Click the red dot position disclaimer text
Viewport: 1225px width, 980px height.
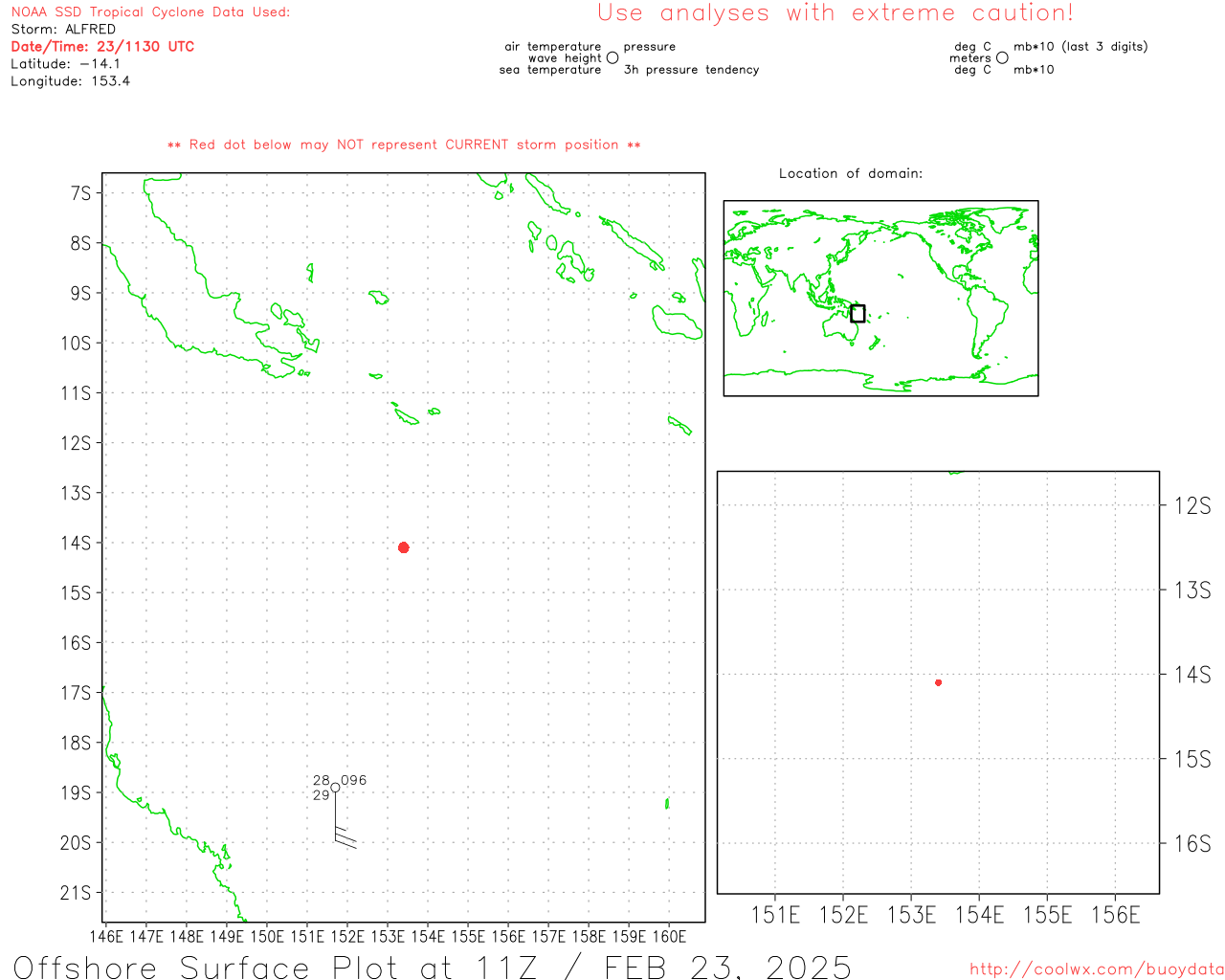click(x=404, y=145)
